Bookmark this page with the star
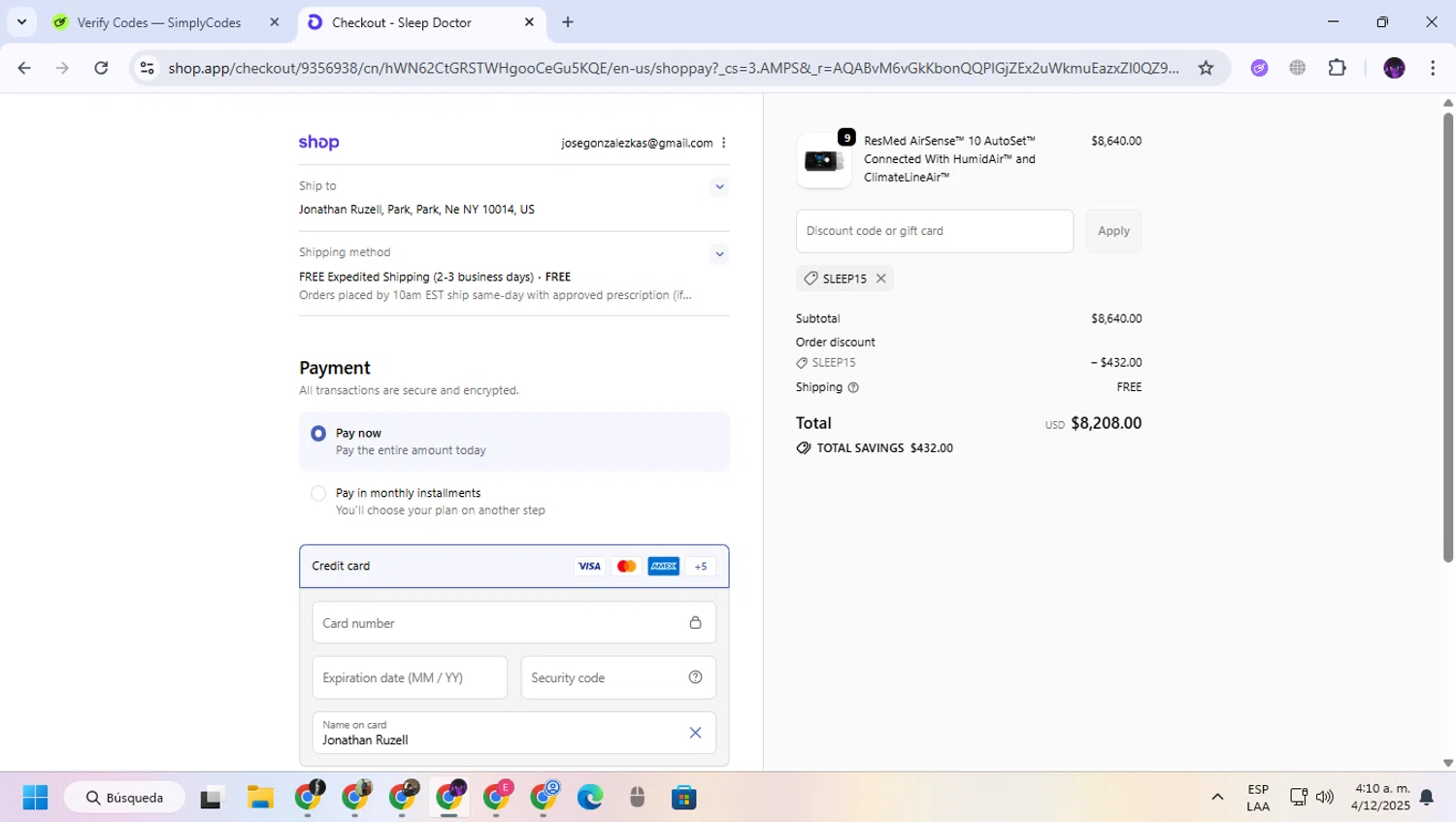The width and height of the screenshot is (1456, 822). [1206, 68]
